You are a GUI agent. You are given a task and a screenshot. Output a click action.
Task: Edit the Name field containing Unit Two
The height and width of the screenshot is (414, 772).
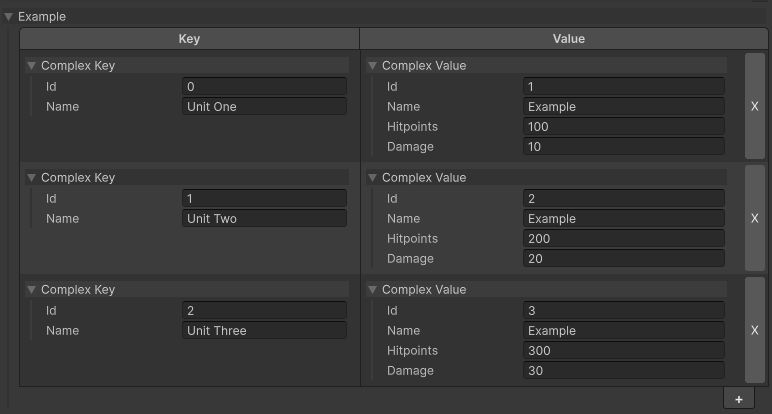click(x=264, y=219)
